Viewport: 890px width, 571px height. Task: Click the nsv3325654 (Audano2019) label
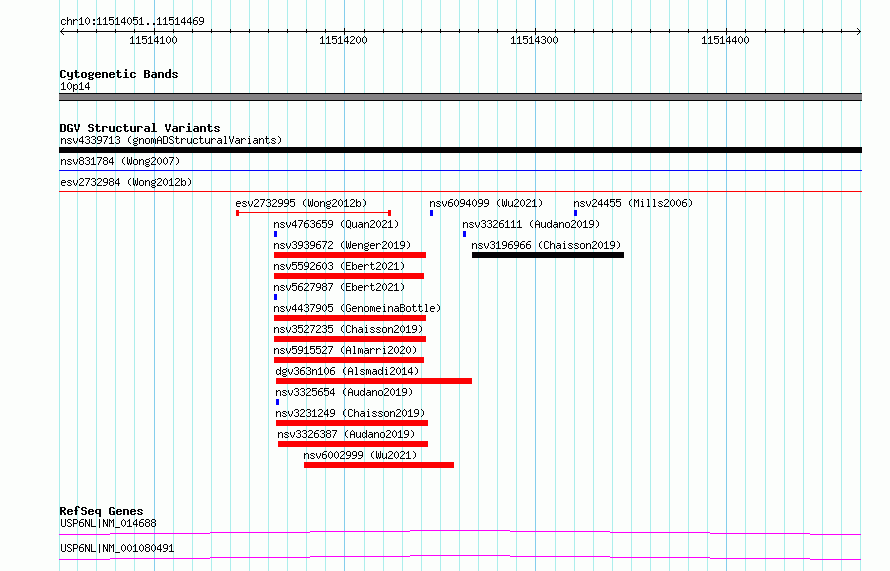pos(344,392)
